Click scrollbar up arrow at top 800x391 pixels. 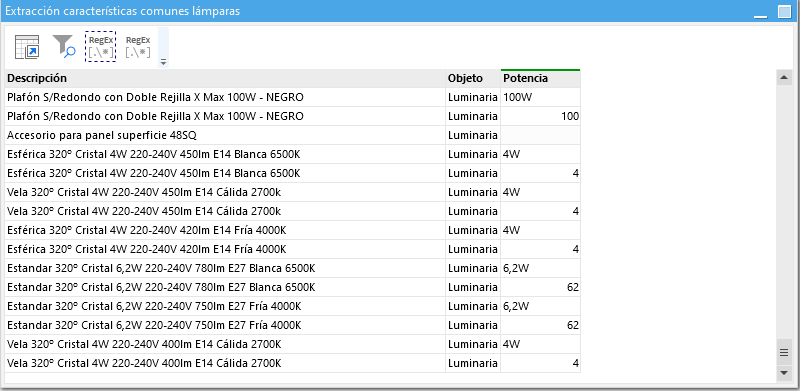[x=784, y=78]
